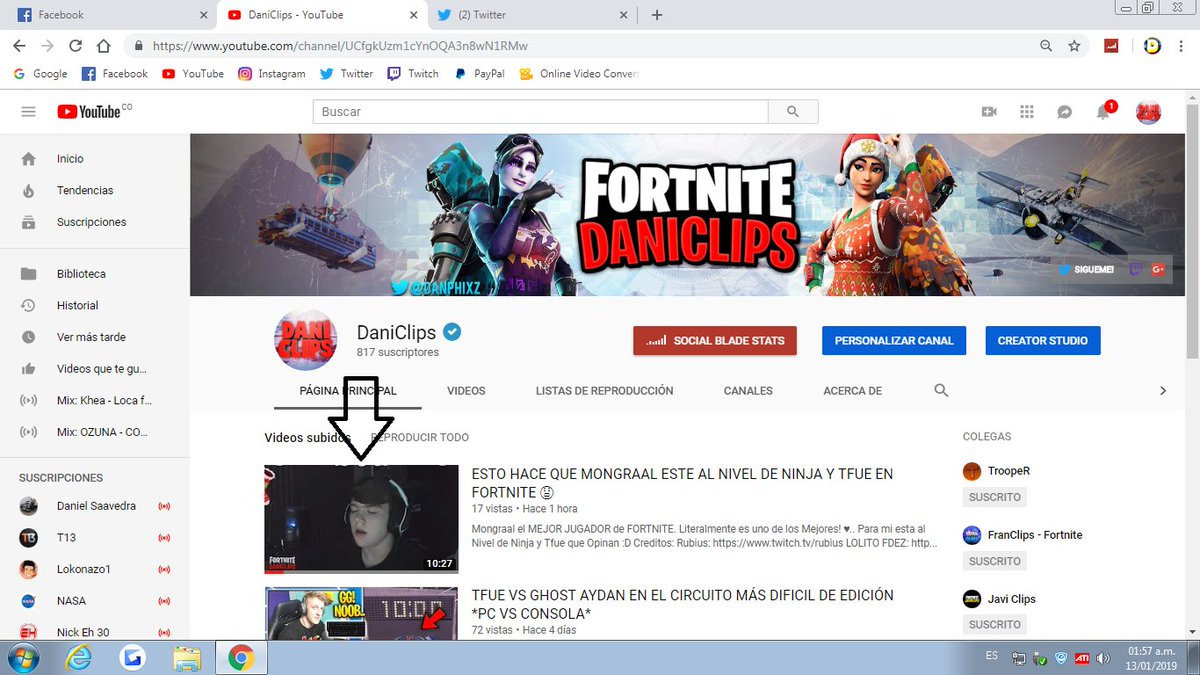1200x675 pixels.
Task: Click the search magnifier button
Action: [x=794, y=112]
